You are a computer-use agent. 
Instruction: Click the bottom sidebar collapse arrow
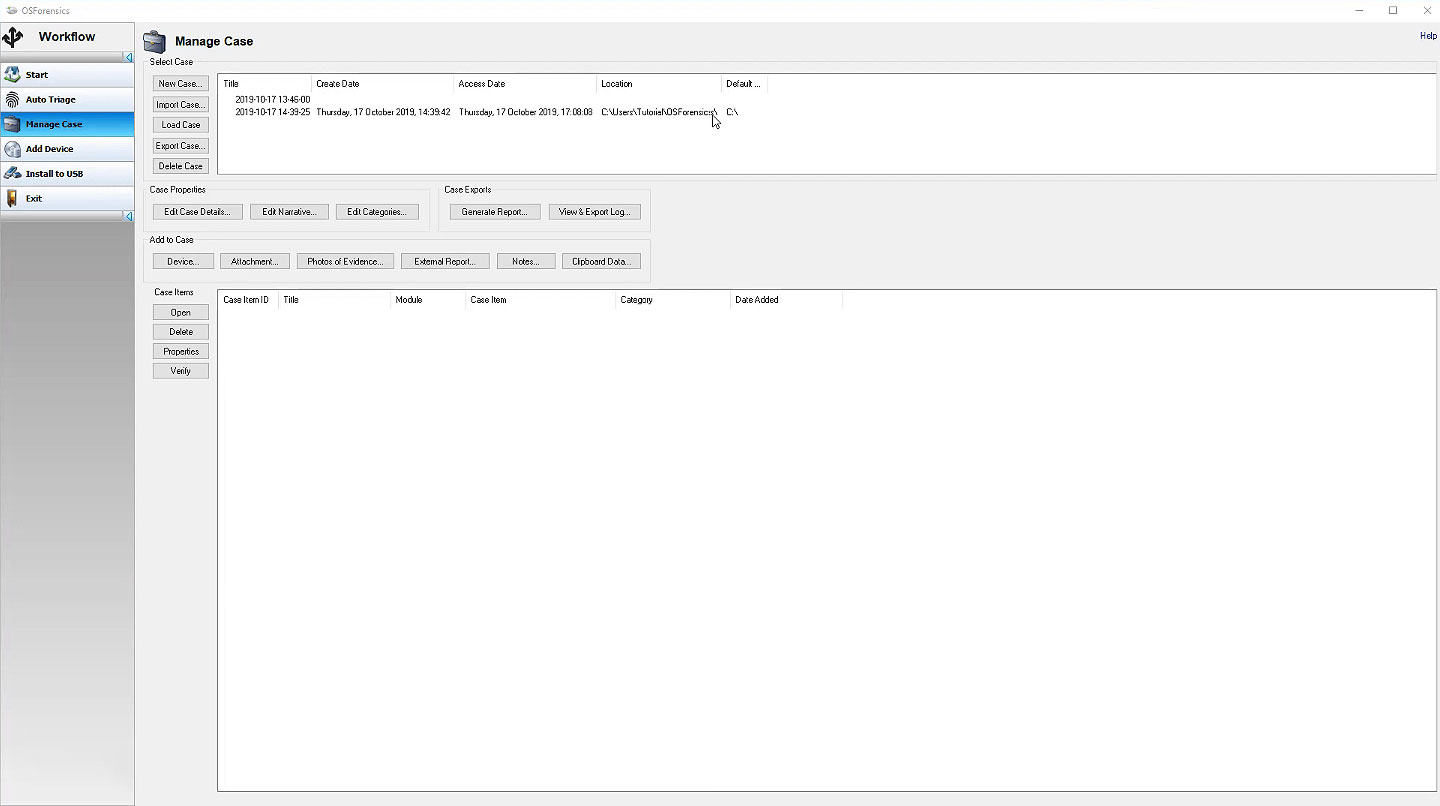pyautogui.click(x=128, y=216)
